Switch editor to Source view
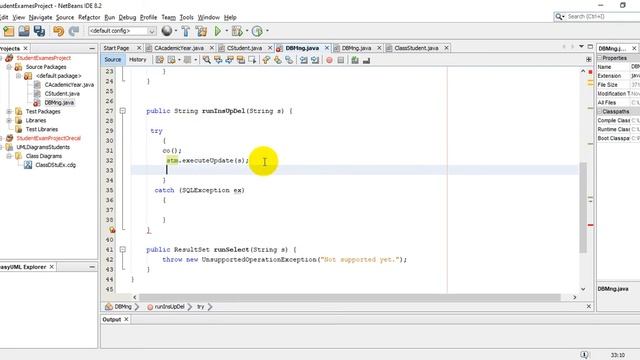Screen dimensions: 640x360 113,60
